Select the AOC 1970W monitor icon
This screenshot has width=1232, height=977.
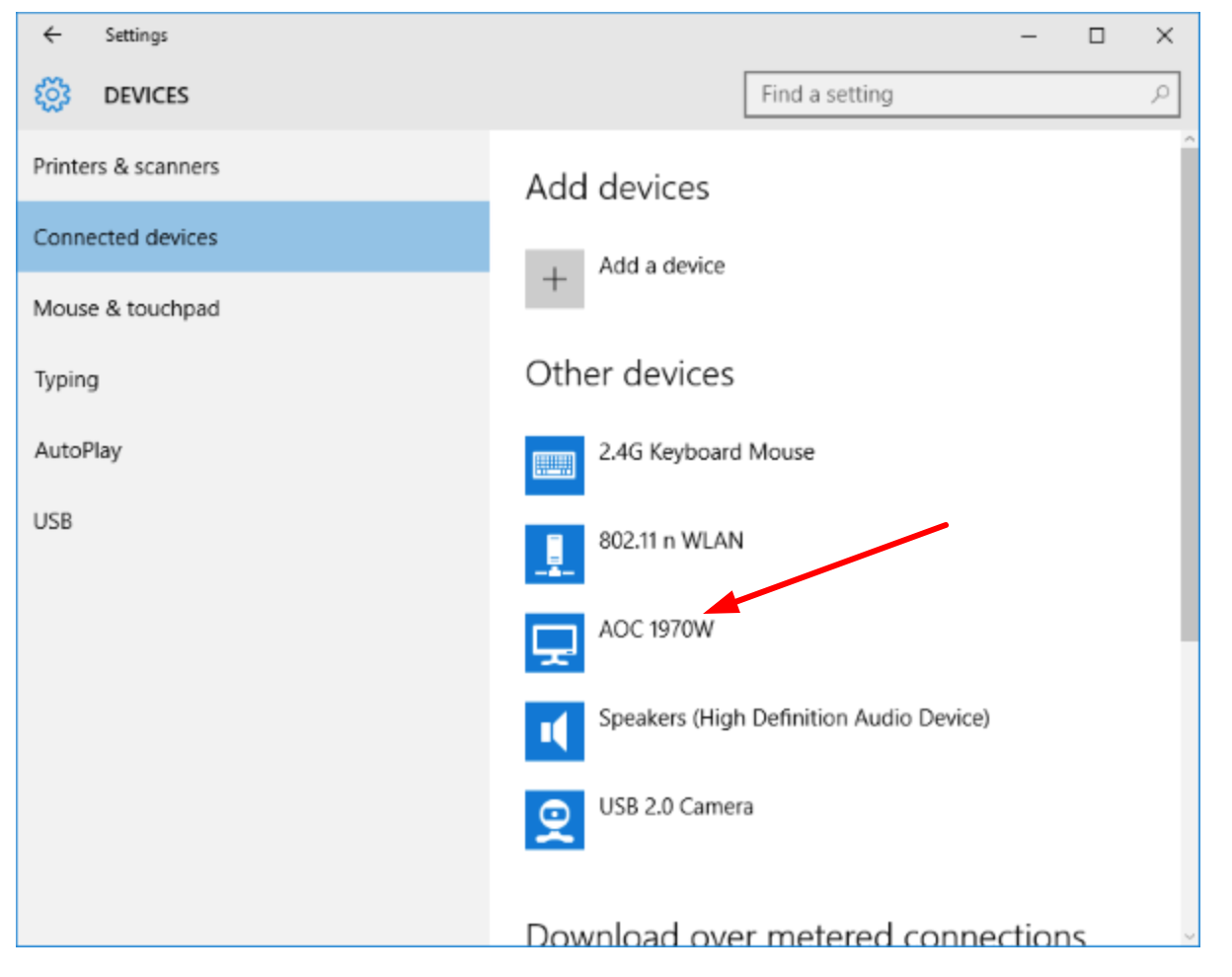pos(554,642)
